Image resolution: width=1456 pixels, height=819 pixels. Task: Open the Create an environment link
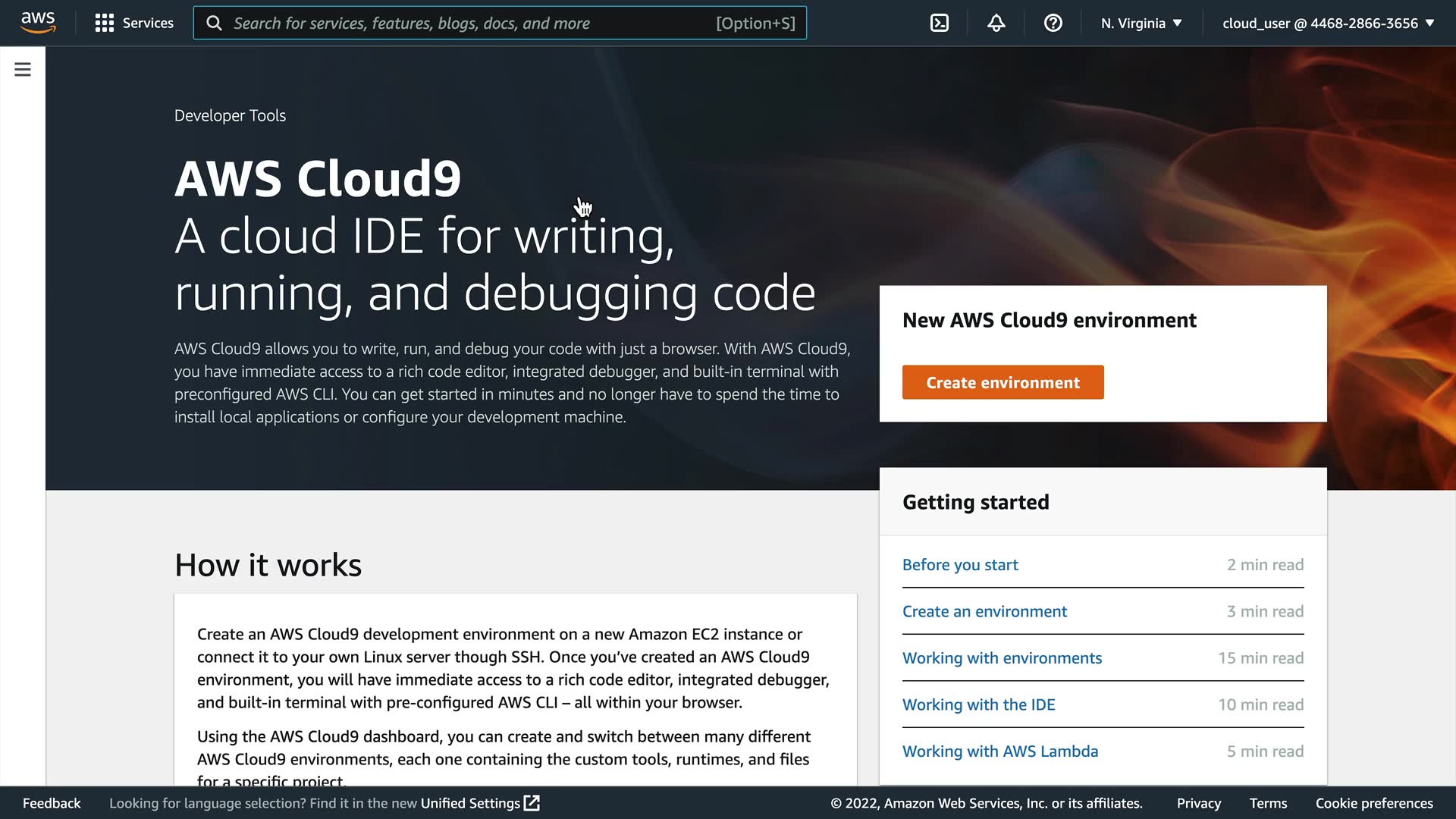984,611
